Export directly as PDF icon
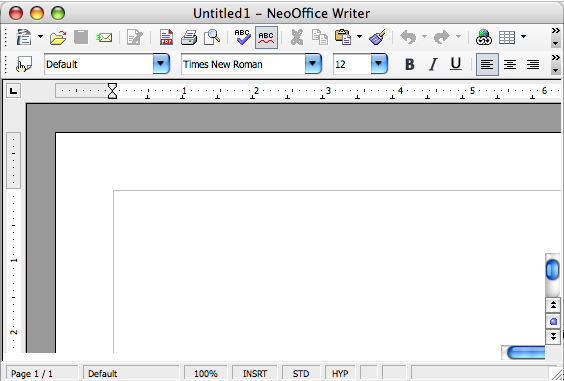Screen dimensions: 564x381 [166, 37]
